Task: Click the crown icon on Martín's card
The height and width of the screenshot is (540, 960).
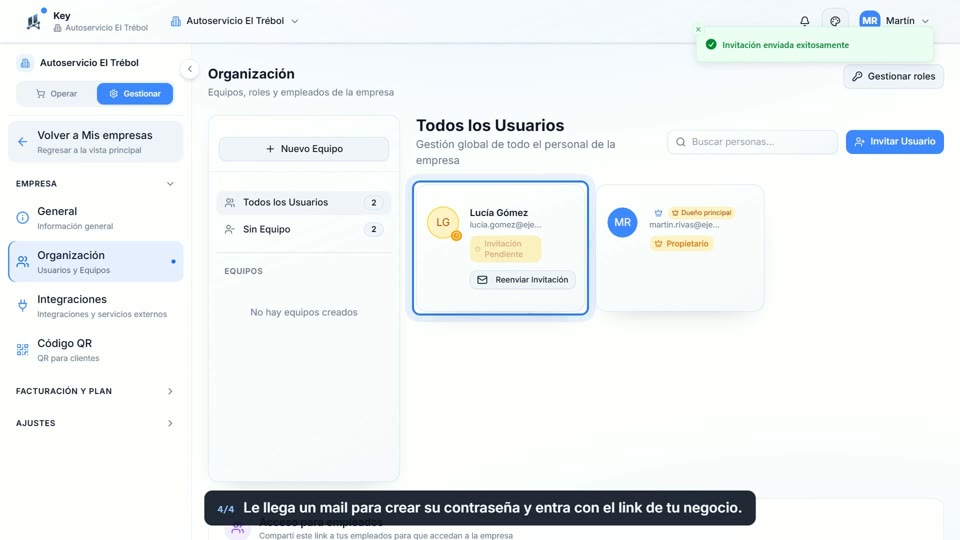Action: pos(658,213)
